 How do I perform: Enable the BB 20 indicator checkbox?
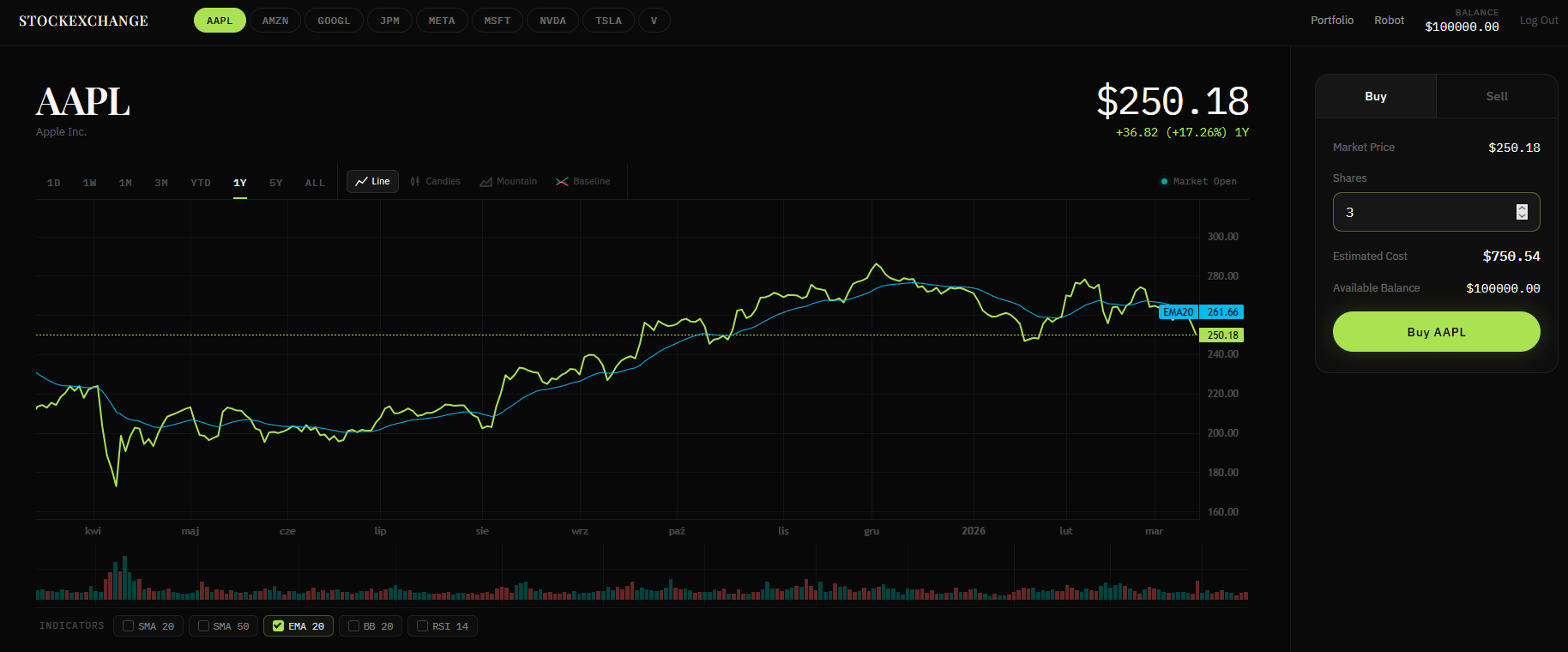click(353, 626)
